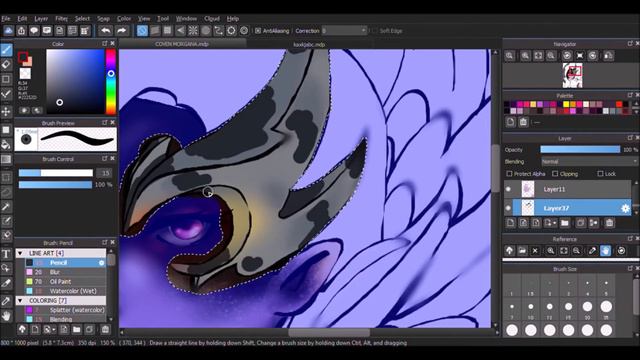Click the saturation-brightness color picker square
640x360 pixels.
[75, 82]
